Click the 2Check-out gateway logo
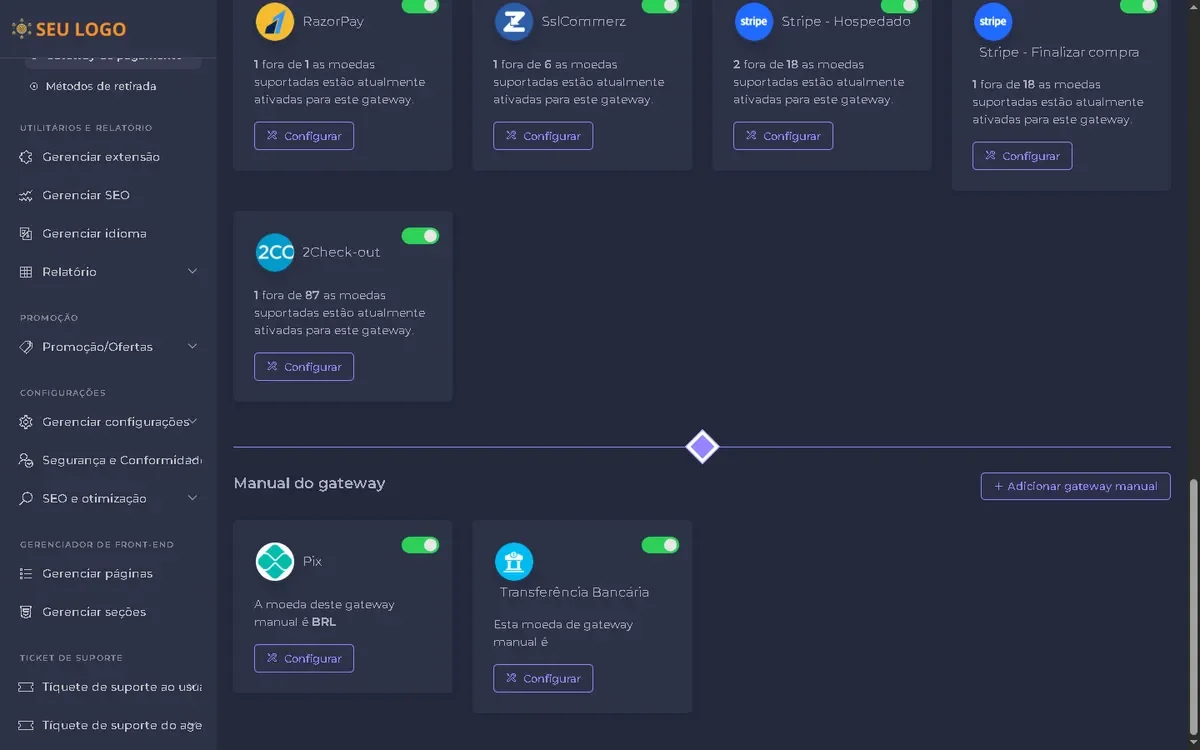The image size is (1200, 750). click(x=275, y=252)
